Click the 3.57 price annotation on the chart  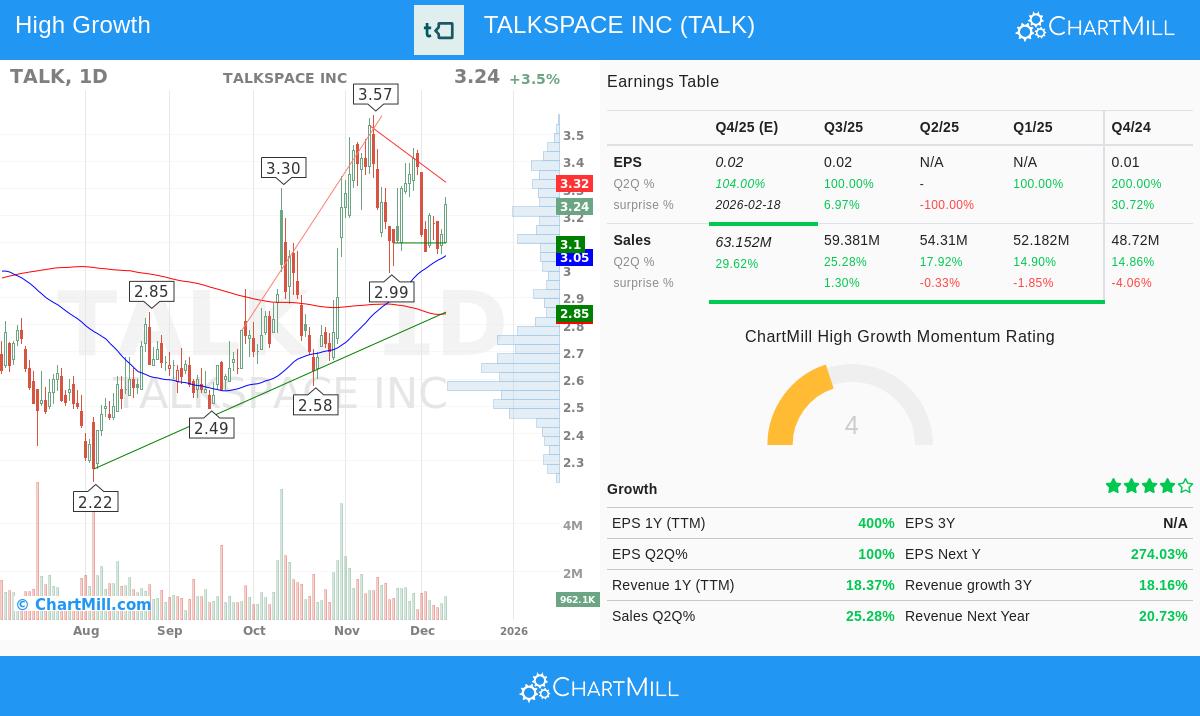pos(373,94)
